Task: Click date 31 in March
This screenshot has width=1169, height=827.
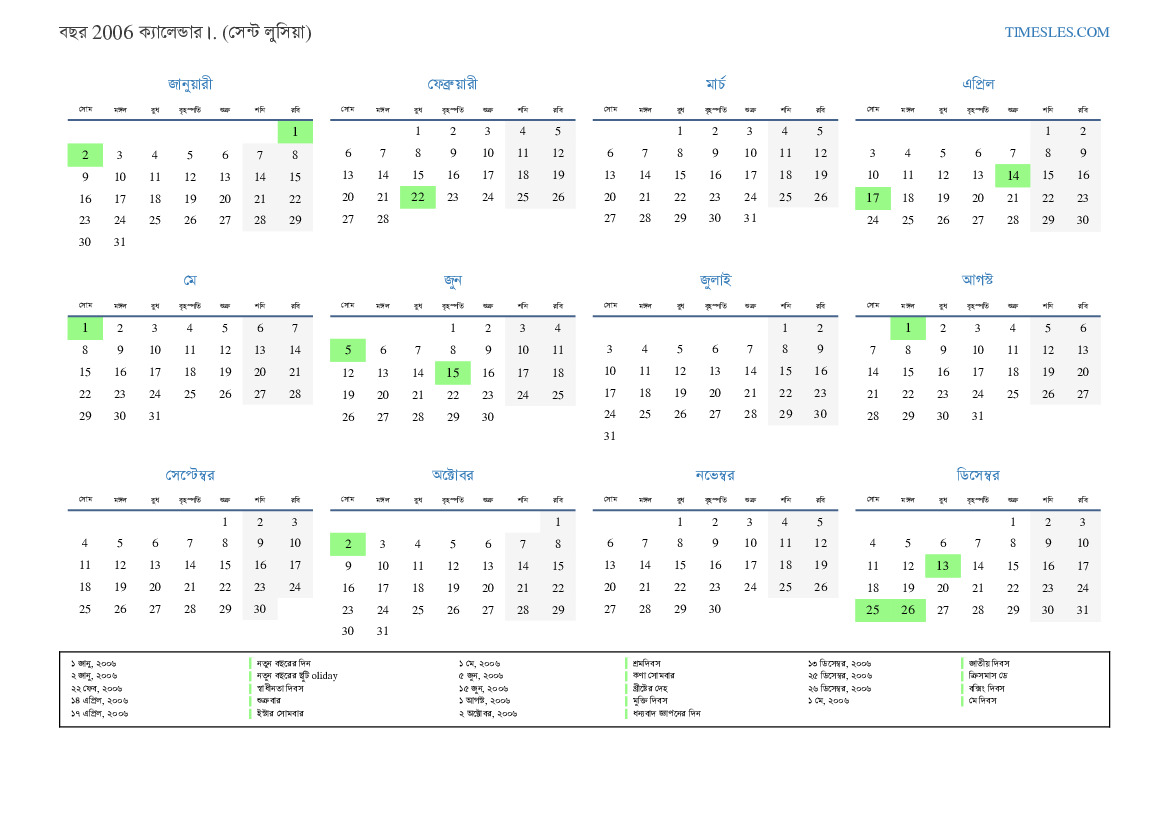Action: click(749, 218)
